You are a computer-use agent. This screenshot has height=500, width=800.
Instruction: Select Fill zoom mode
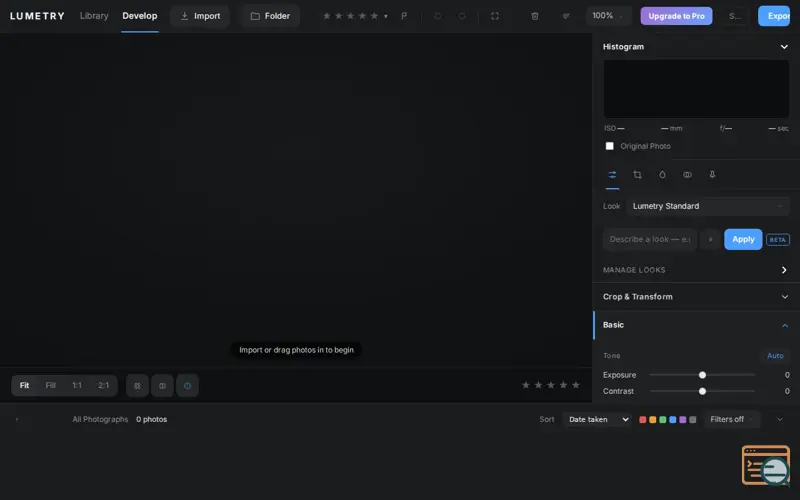51,386
